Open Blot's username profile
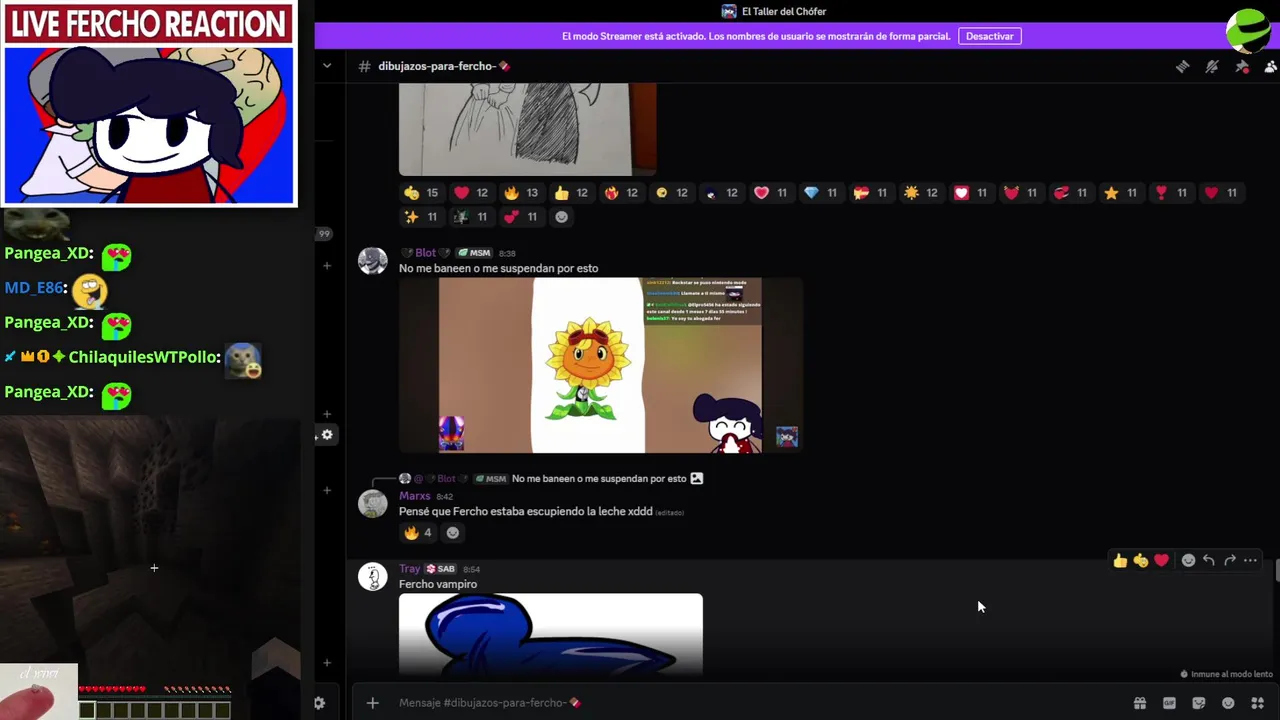 click(x=426, y=253)
